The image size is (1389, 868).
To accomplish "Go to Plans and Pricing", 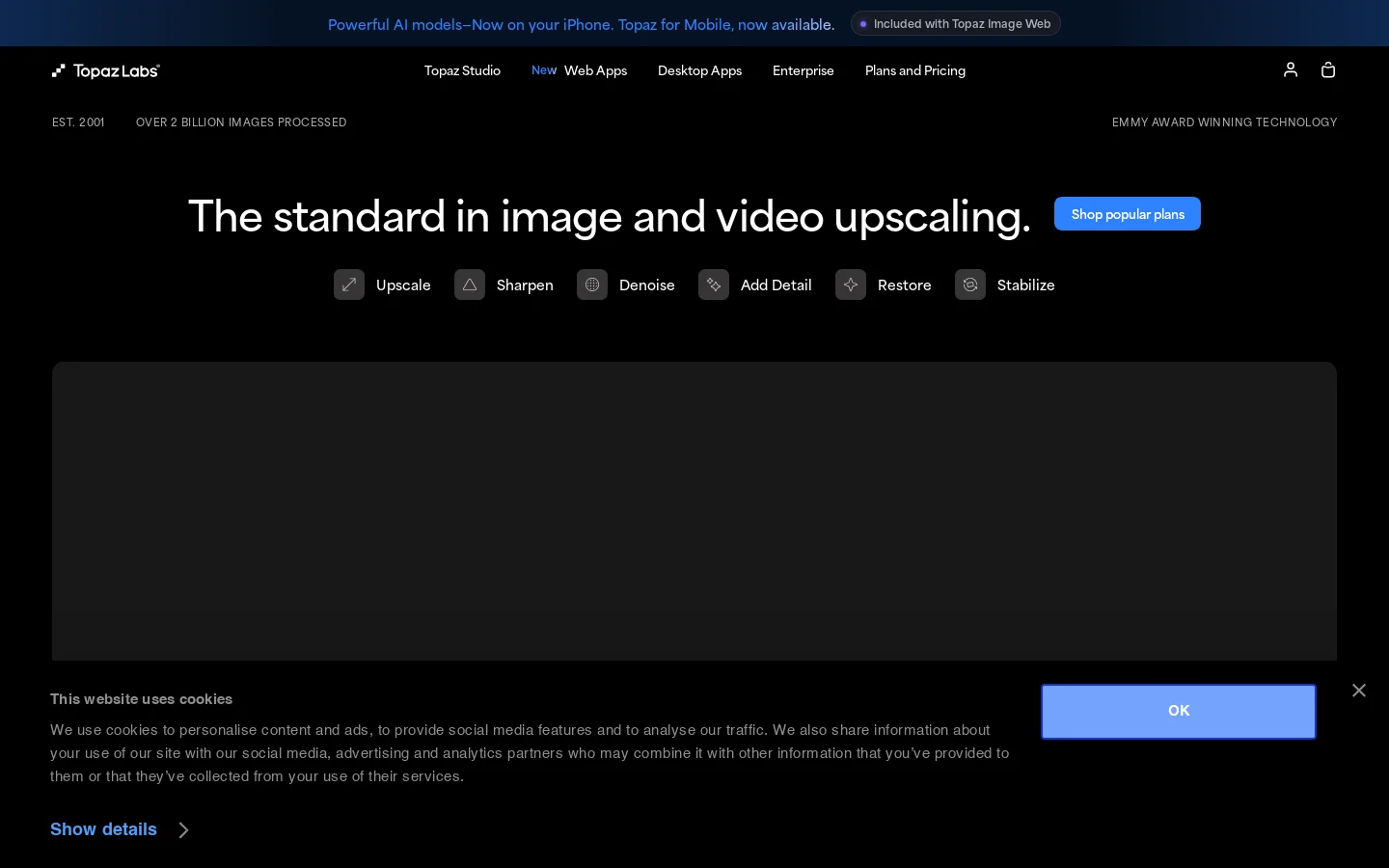I will [915, 70].
